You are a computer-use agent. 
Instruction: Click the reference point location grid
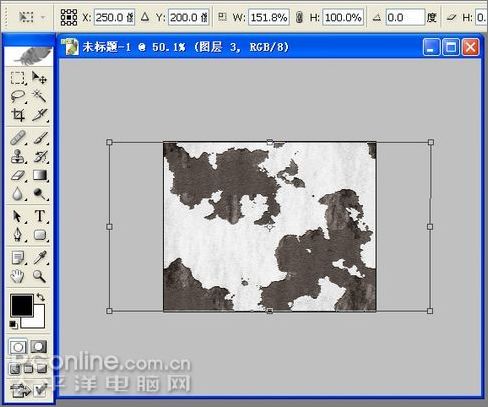[69, 17]
